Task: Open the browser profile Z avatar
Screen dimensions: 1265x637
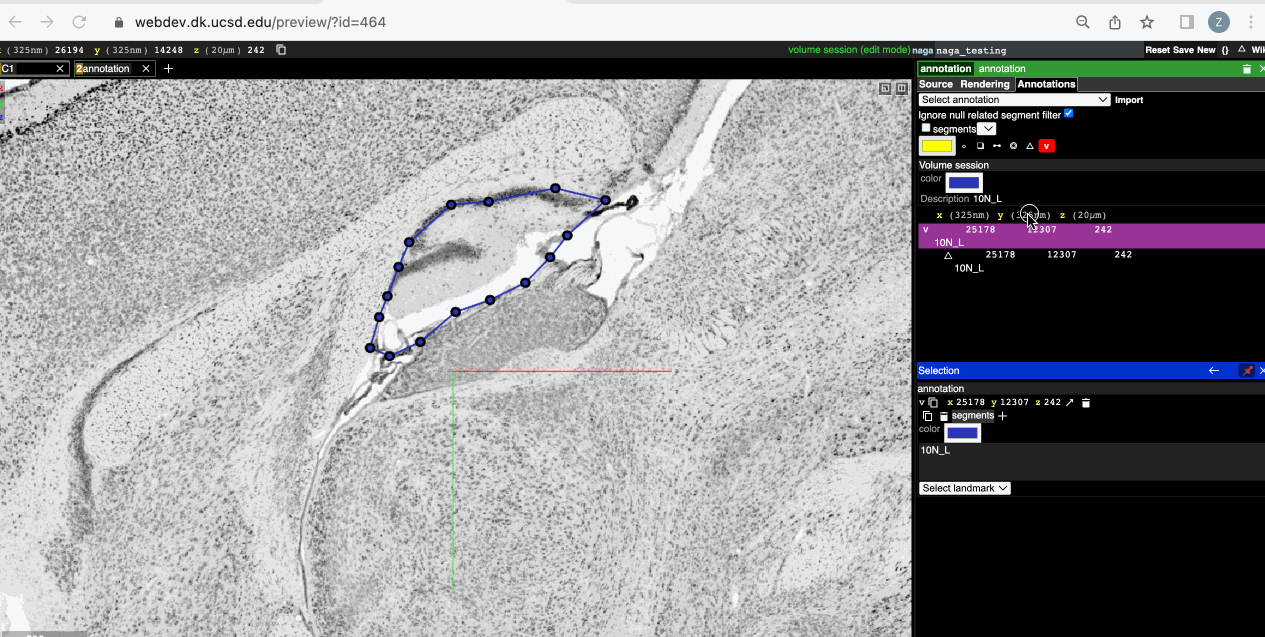Action: pyautogui.click(x=1218, y=22)
